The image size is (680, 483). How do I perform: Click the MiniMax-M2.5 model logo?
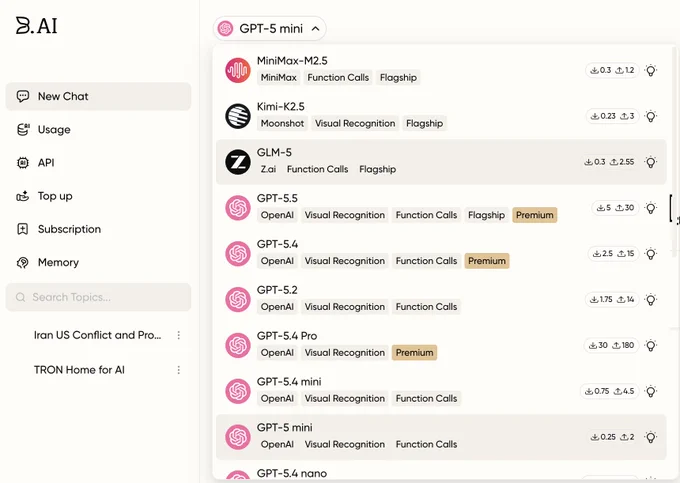[238, 70]
